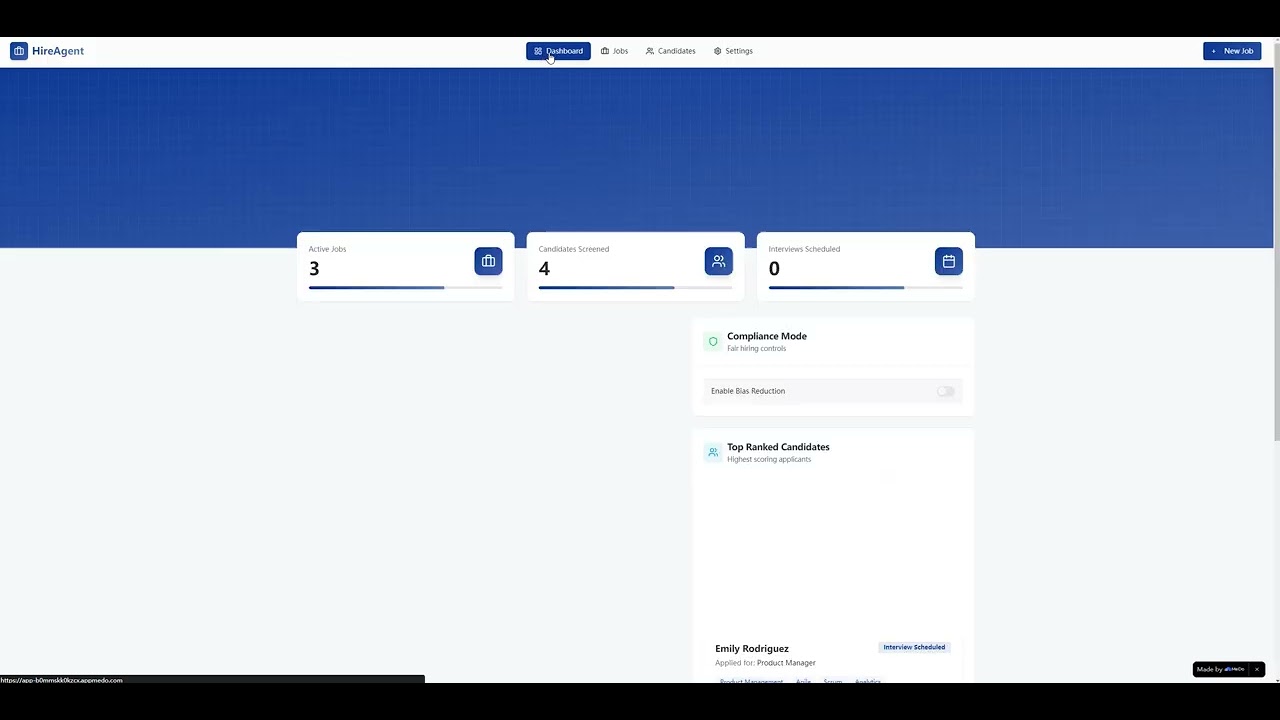This screenshot has width=1280, height=720.
Task: Click the Candidates Screened people icon
Action: coord(718,261)
